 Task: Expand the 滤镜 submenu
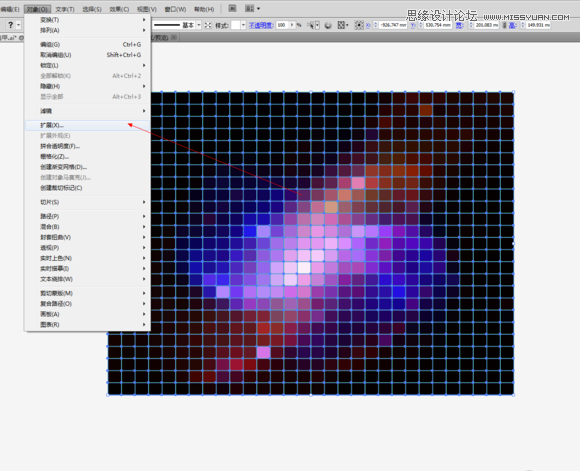(87, 111)
